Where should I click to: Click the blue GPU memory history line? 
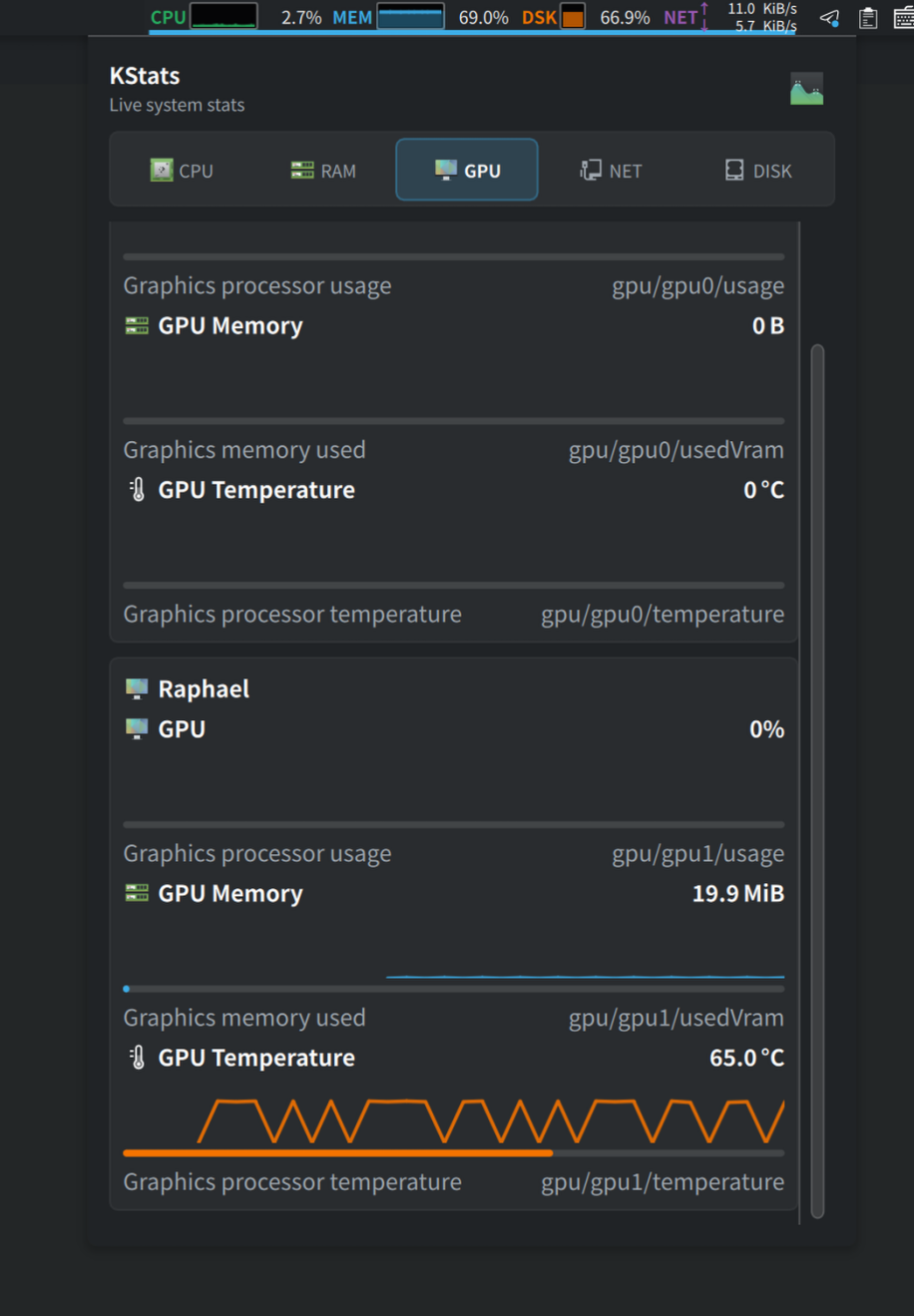pos(585,977)
